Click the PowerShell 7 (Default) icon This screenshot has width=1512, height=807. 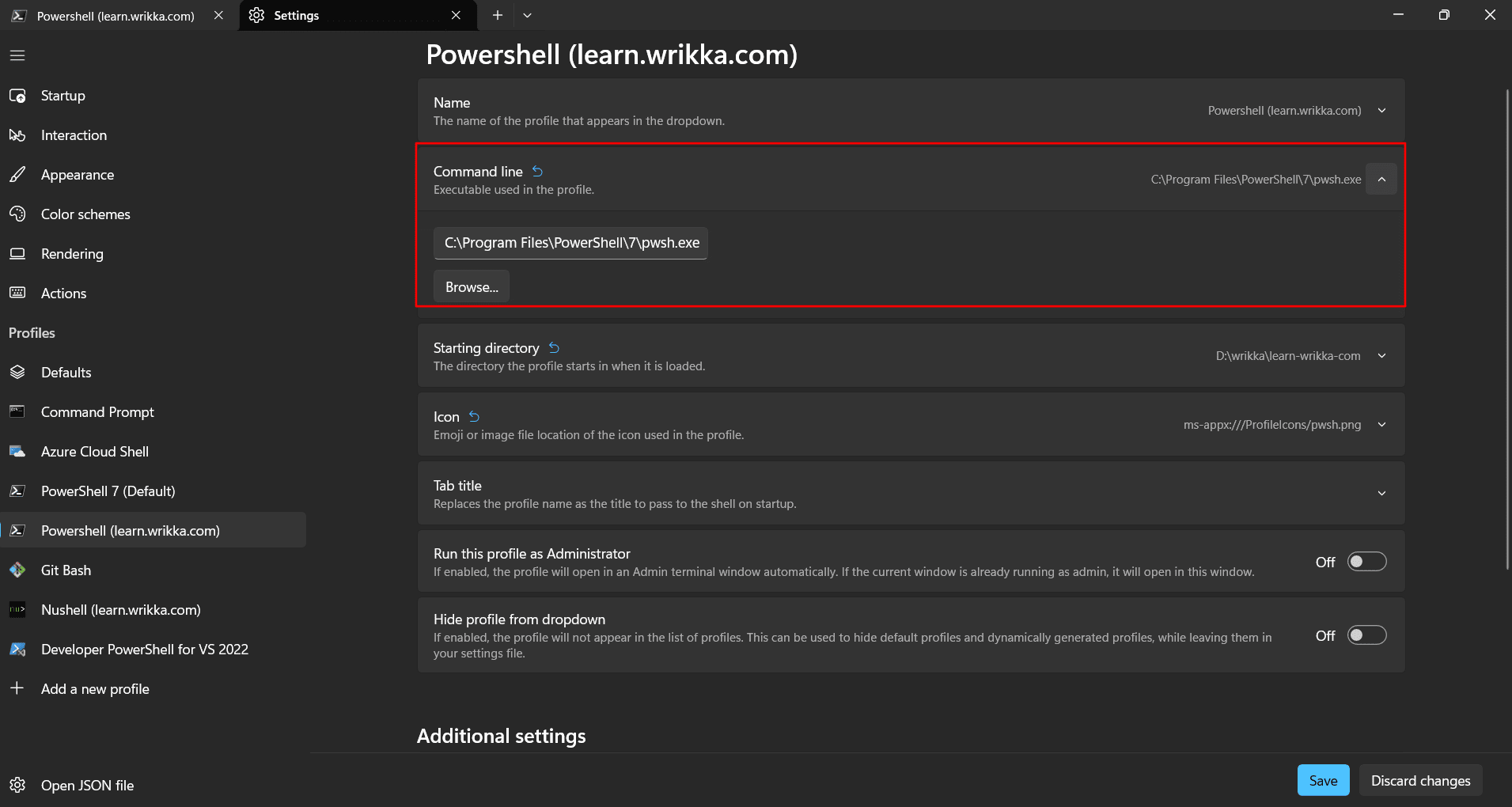coord(17,491)
